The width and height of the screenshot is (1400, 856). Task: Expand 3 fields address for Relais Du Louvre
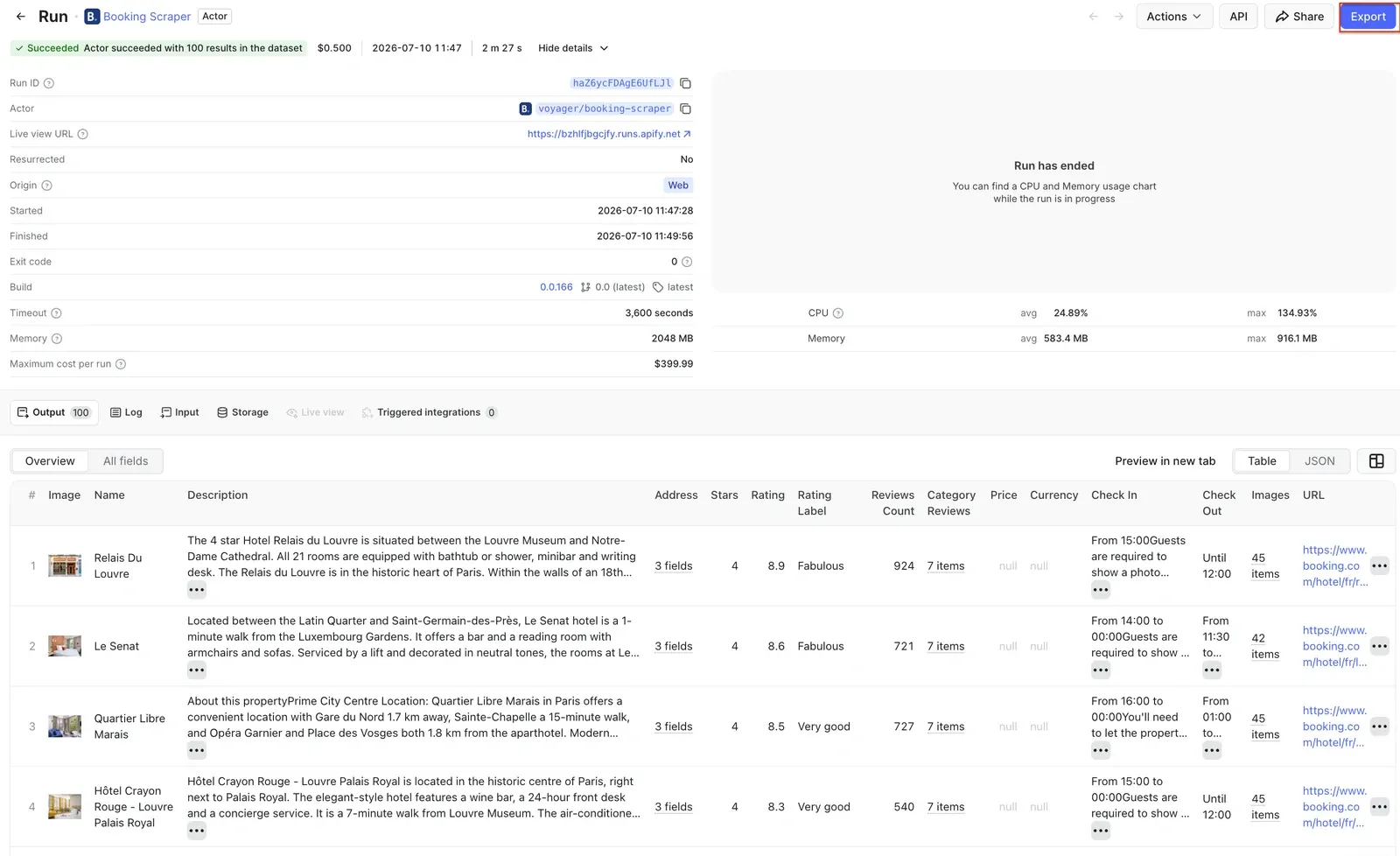(674, 566)
